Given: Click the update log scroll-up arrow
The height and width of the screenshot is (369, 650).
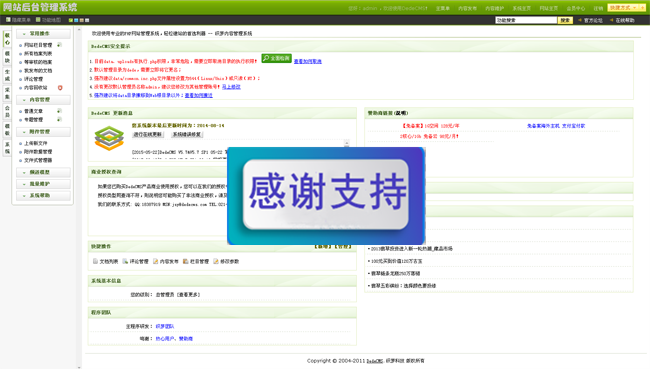Looking at the screenshot, I should click(347, 143).
